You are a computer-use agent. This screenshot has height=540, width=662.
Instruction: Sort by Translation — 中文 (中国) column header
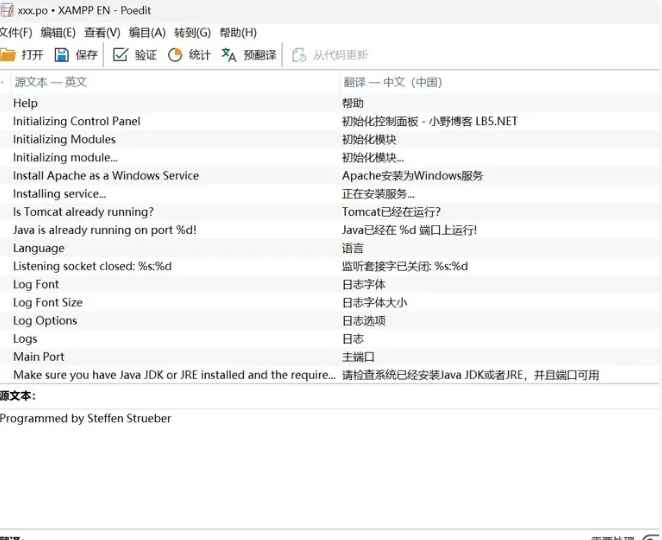pos(392,82)
